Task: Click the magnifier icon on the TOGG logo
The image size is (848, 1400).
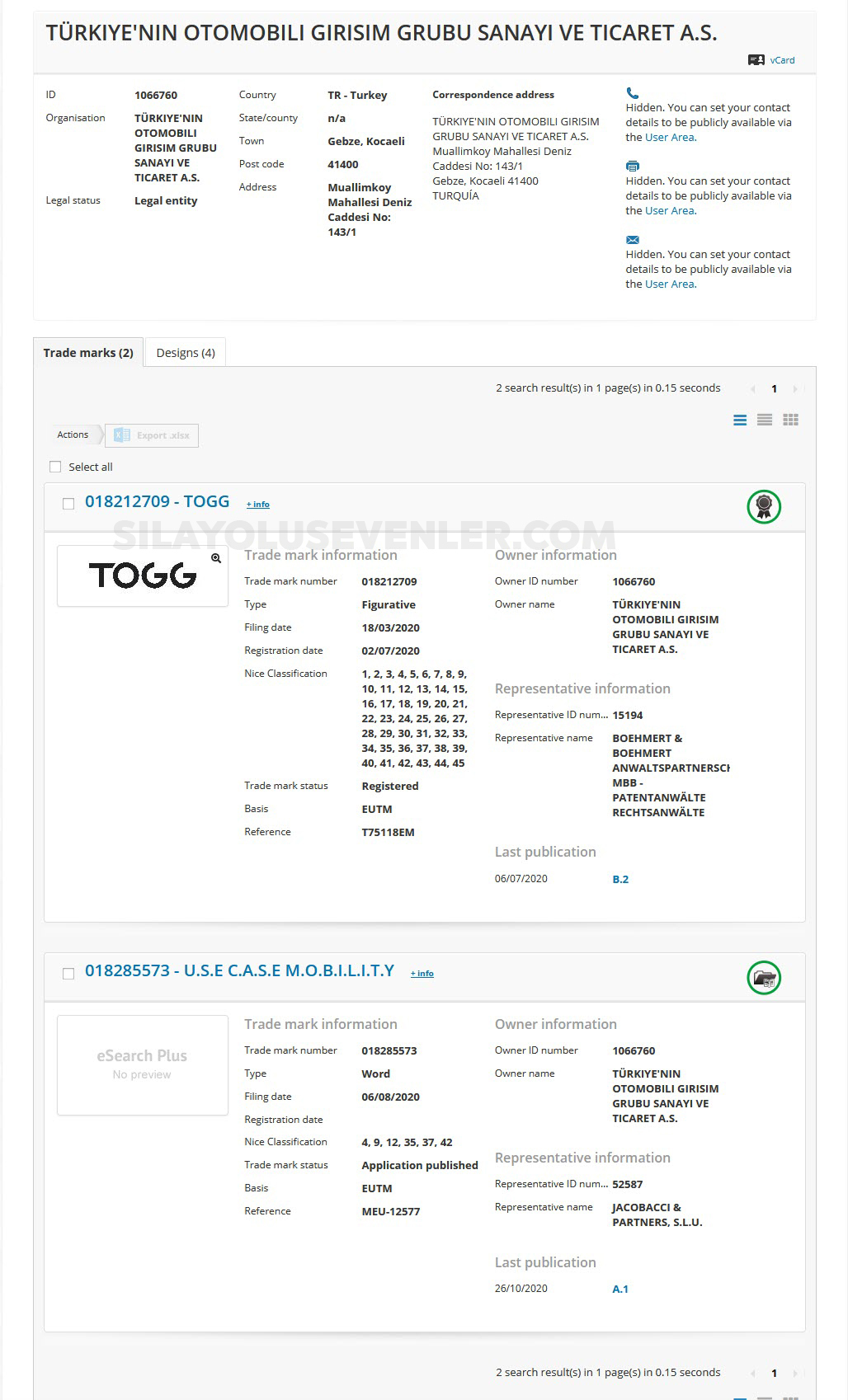Action: pos(216,558)
